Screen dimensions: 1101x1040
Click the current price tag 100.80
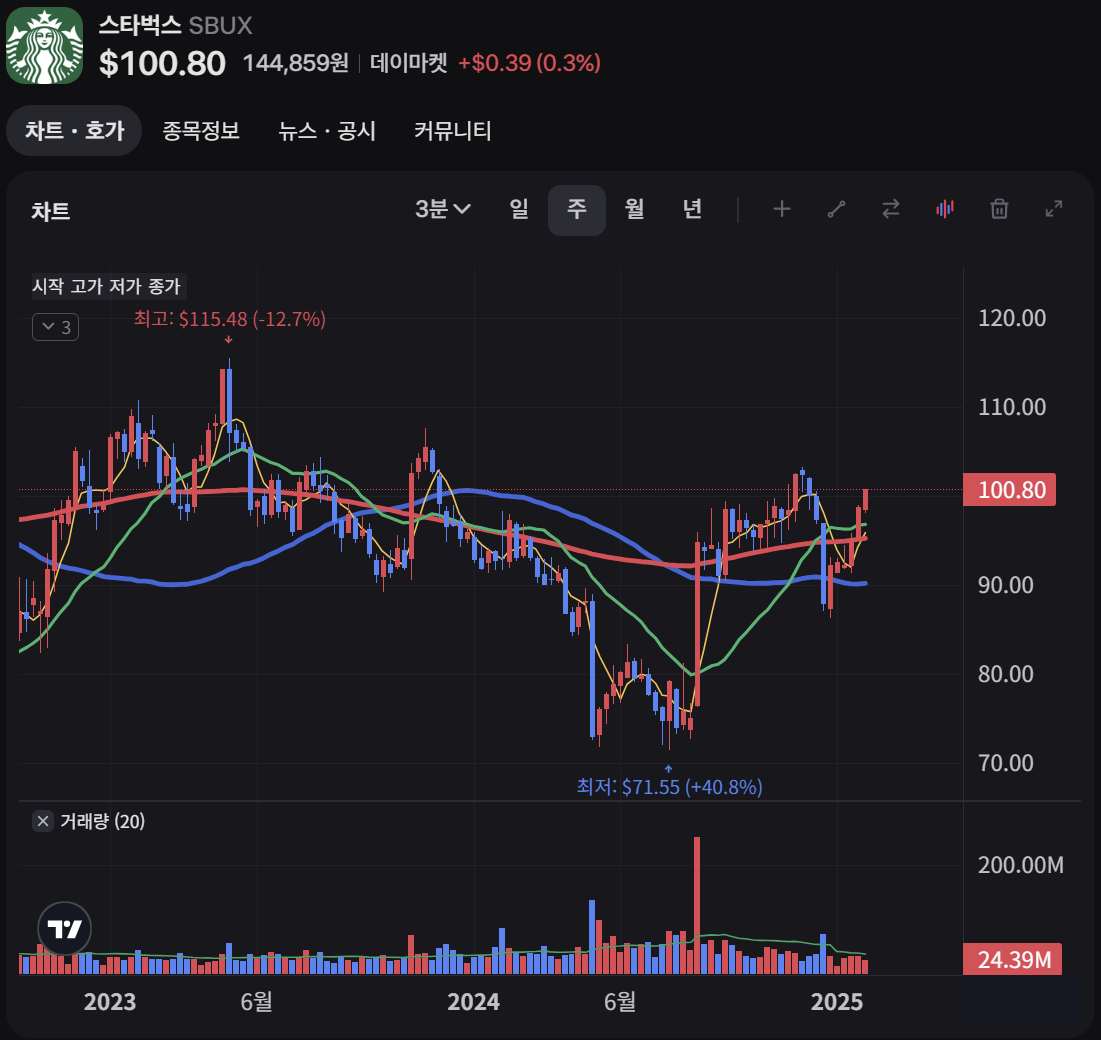(1009, 489)
